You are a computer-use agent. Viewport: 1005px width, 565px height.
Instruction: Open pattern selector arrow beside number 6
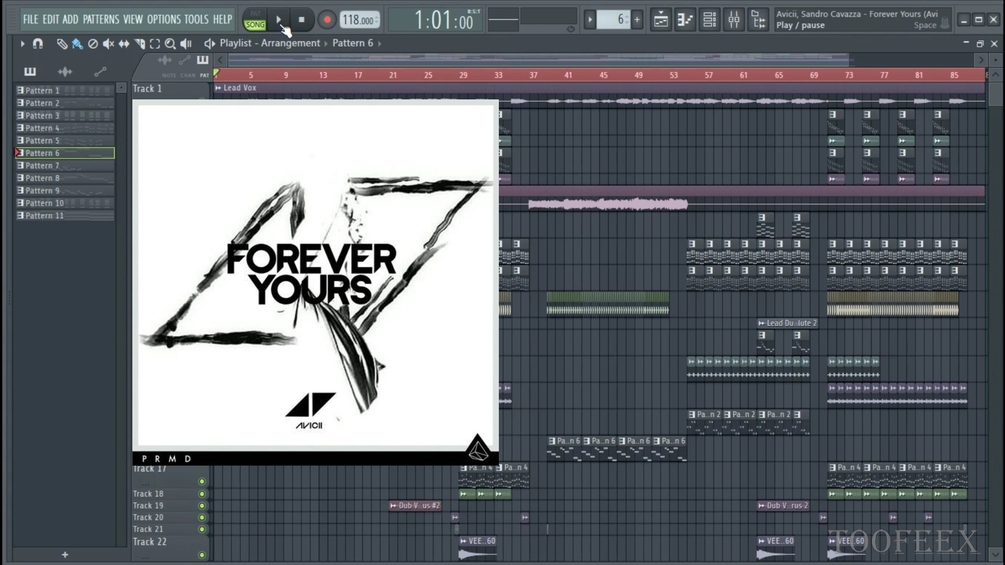pos(590,20)
